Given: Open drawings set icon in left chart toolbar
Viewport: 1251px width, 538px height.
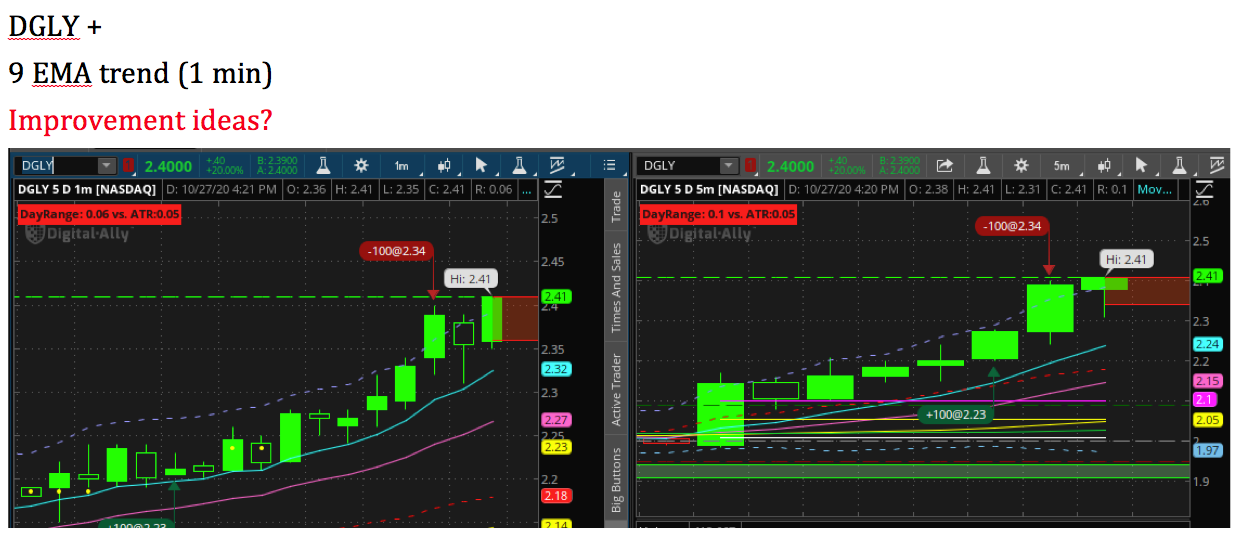Looking at the screenshot, I should pyautogui.click(x=557, y=166).
